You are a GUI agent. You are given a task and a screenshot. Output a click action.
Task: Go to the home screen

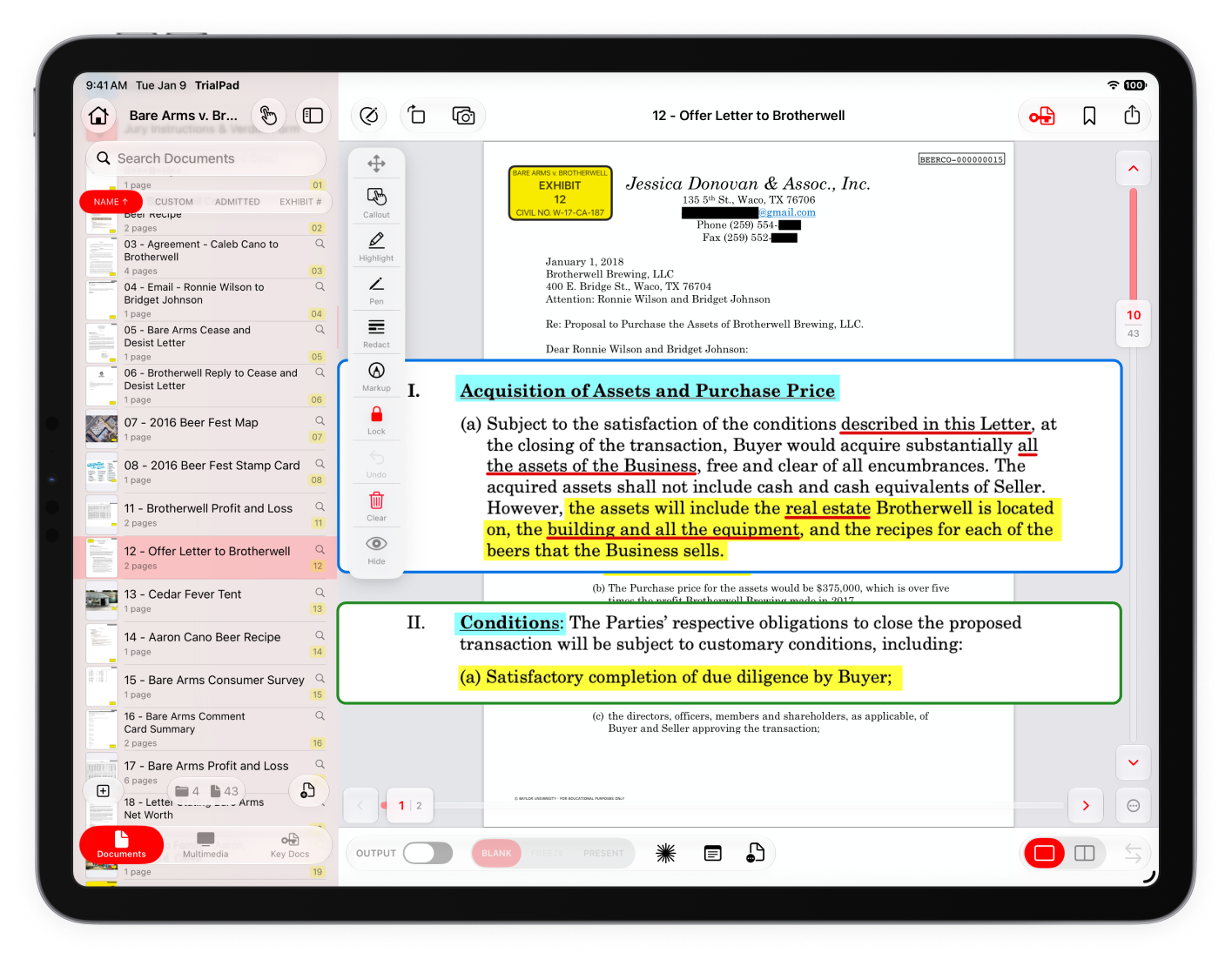(x=98, y=115)
